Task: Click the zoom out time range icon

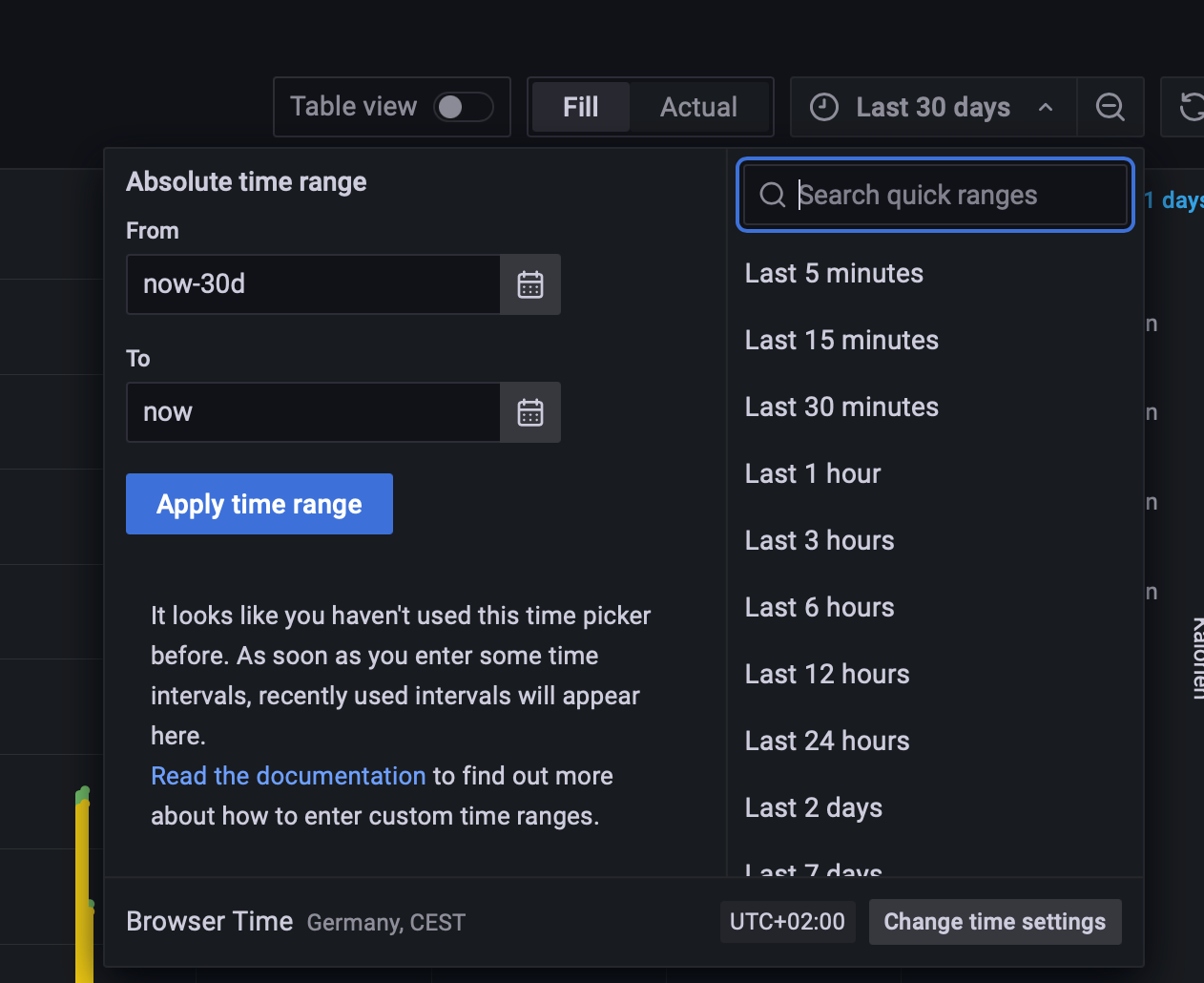Action: [1111, 107]
